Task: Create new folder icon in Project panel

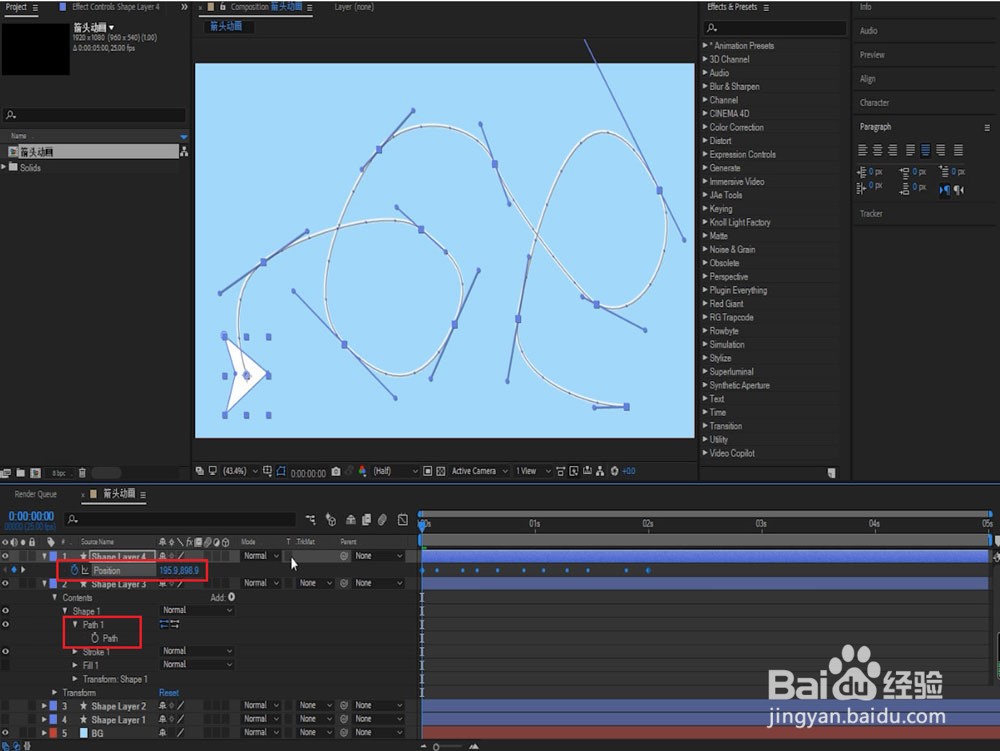Action: pos(21,473)
